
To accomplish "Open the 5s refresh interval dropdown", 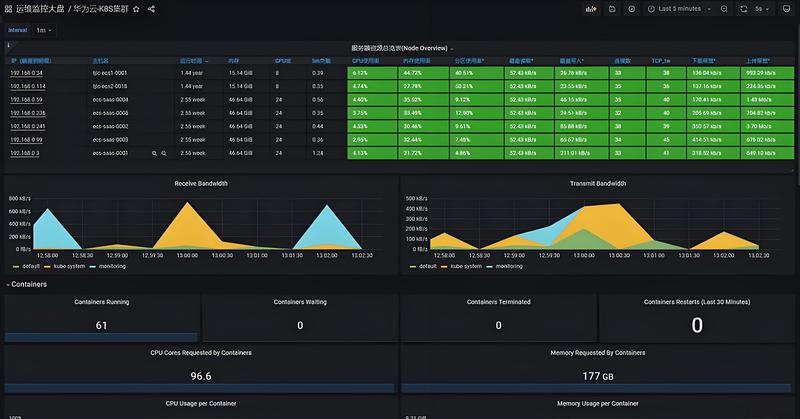I will [762, 9].
